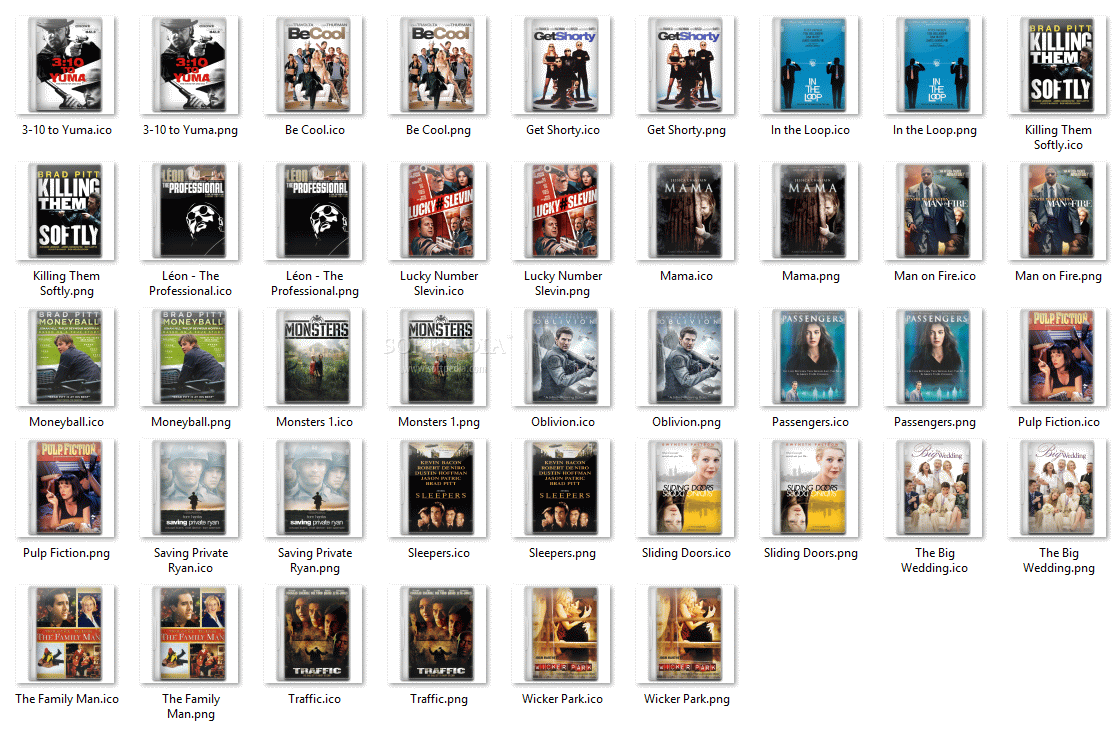Image resolution: width=1117 pixels, height=736 pixels.
Task: Select In the Loop.png file icon
Action: [935, 66]
